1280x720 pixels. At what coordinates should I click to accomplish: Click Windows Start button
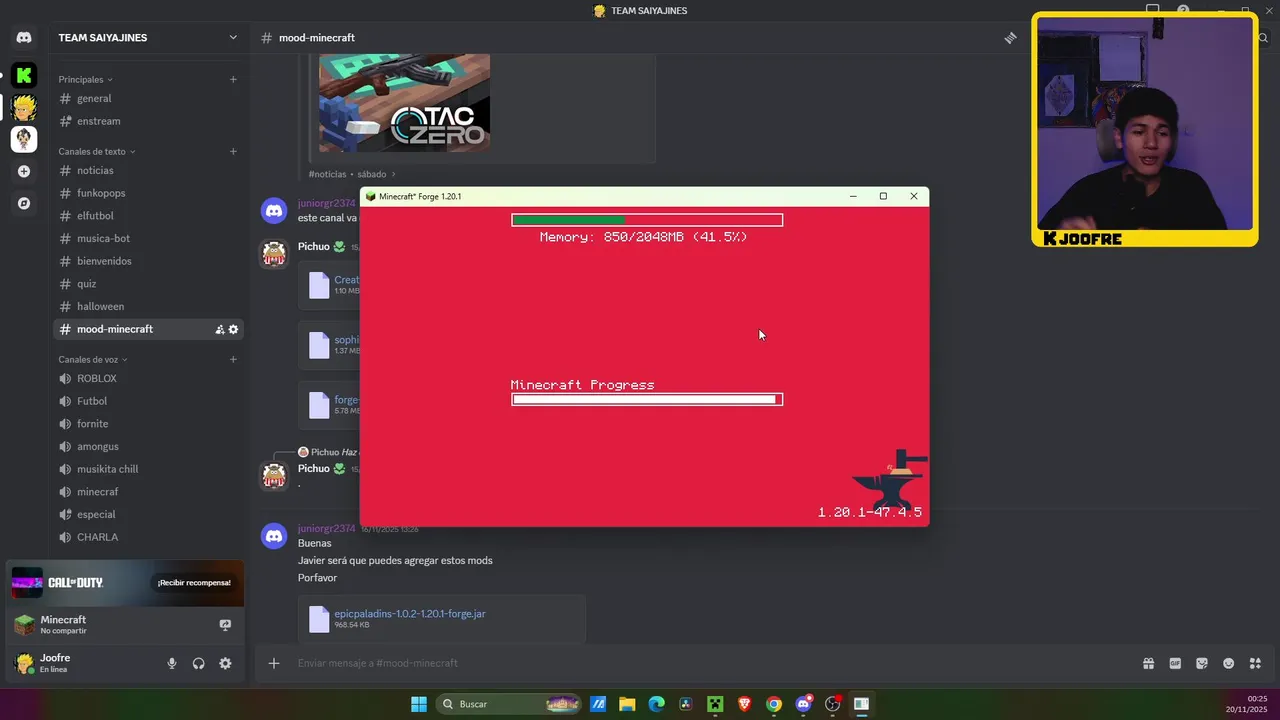coord(419,704)
